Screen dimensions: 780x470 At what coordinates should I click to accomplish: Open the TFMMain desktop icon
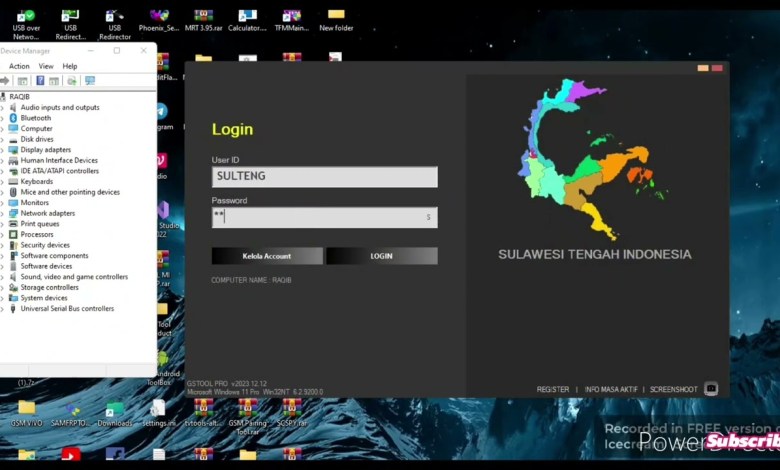291,19
